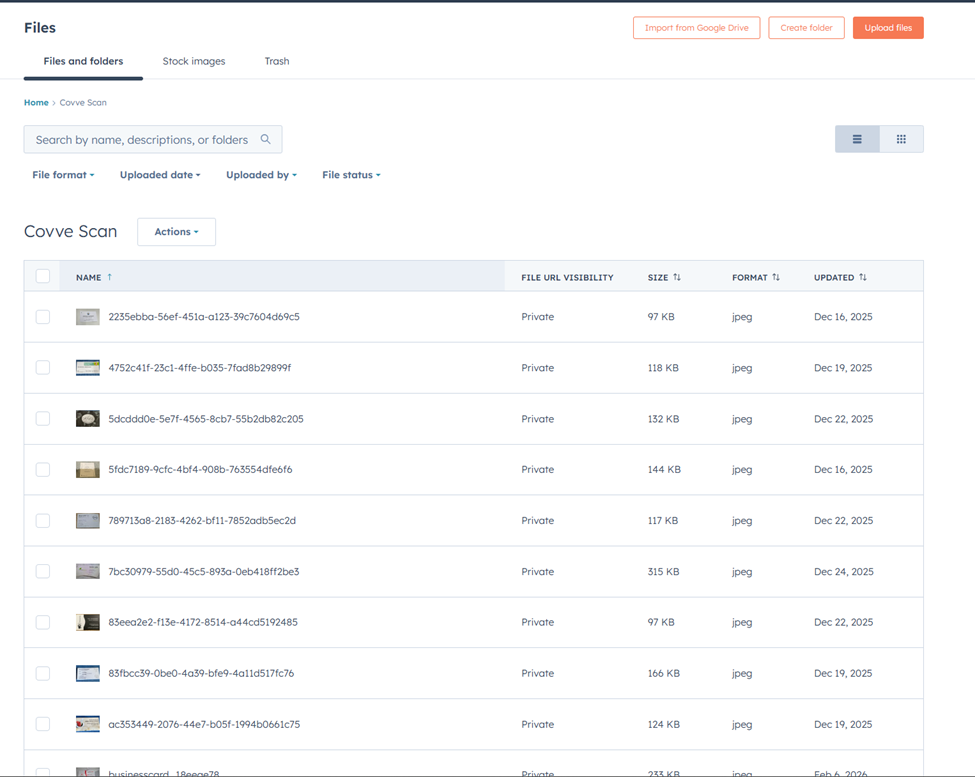Click Import from Google Drive

696,28
